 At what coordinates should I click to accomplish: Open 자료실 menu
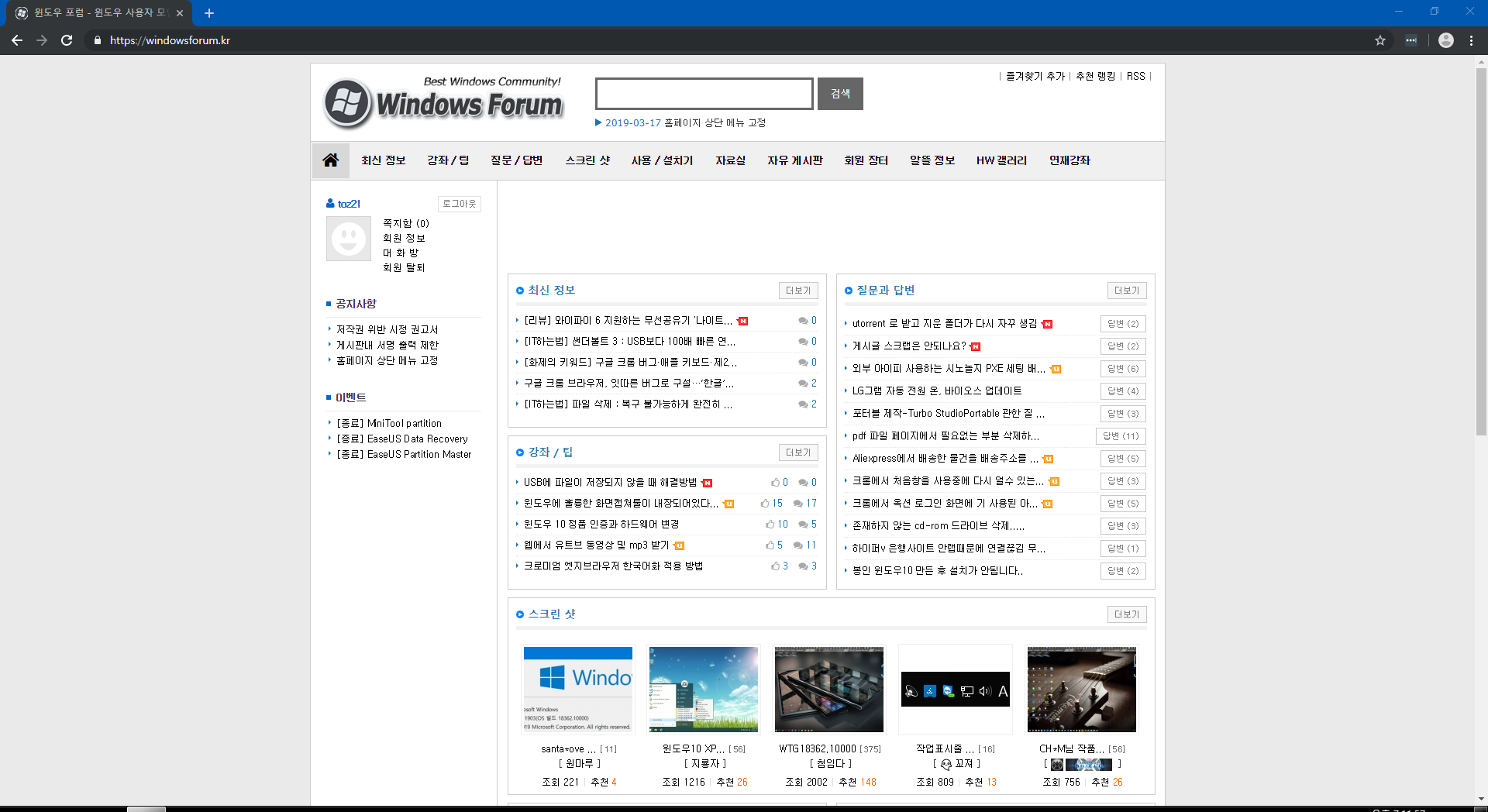pyautogui.click(x=730, y=160)
